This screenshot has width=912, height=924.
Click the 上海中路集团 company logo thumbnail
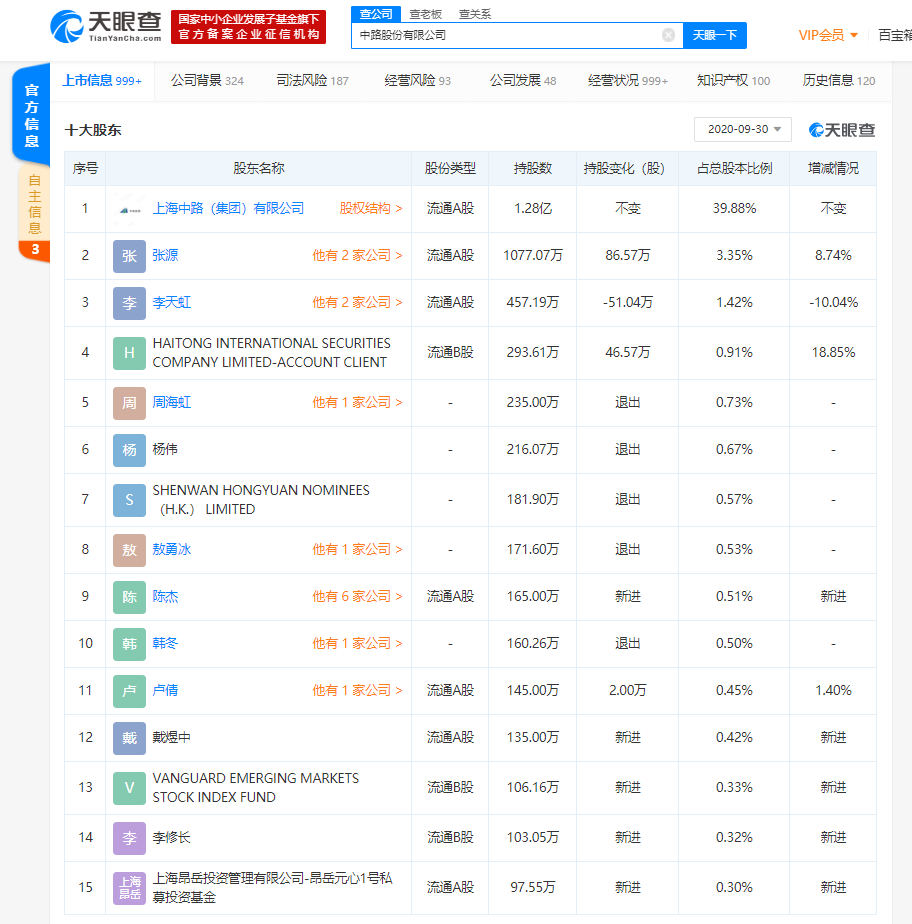[x=129, y=209]
